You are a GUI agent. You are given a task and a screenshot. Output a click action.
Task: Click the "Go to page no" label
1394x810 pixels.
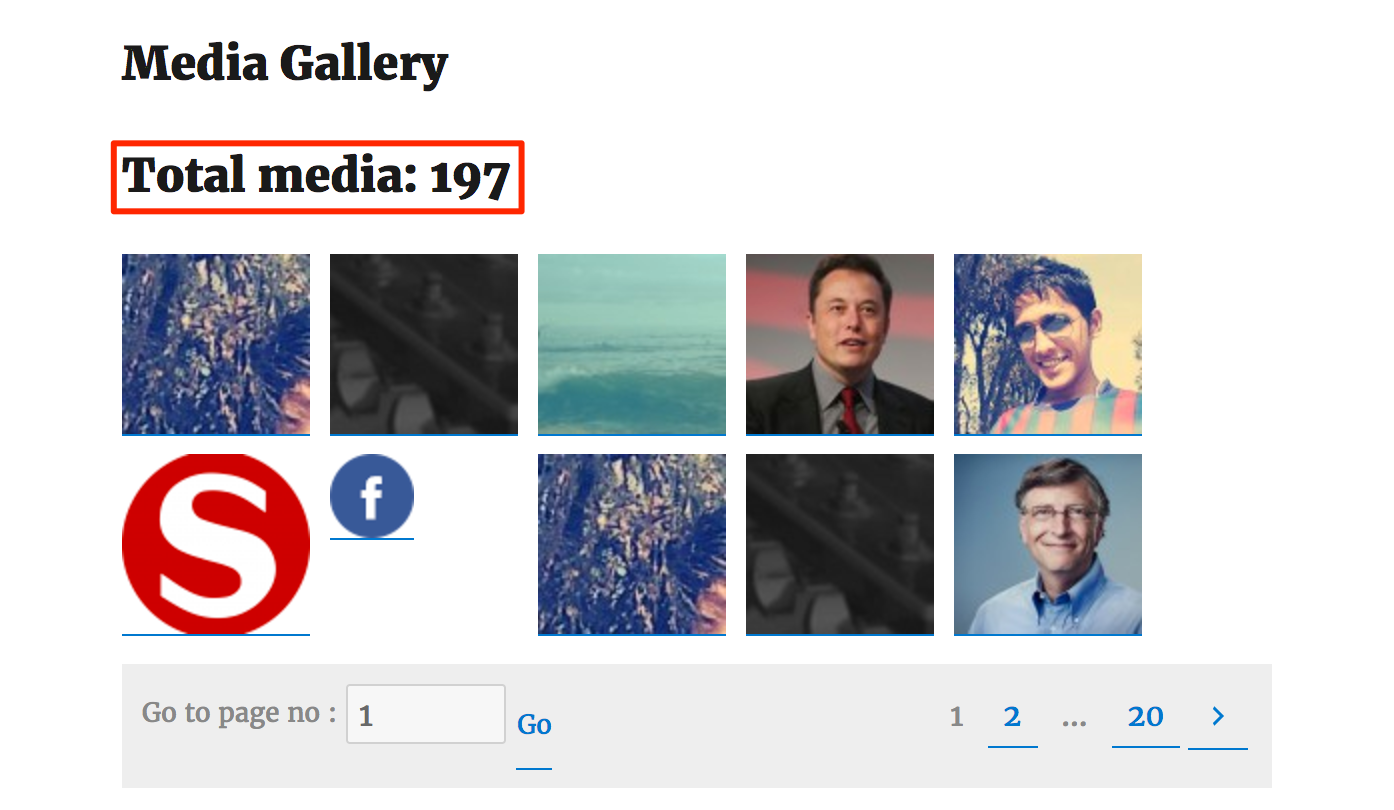point(239,713)
